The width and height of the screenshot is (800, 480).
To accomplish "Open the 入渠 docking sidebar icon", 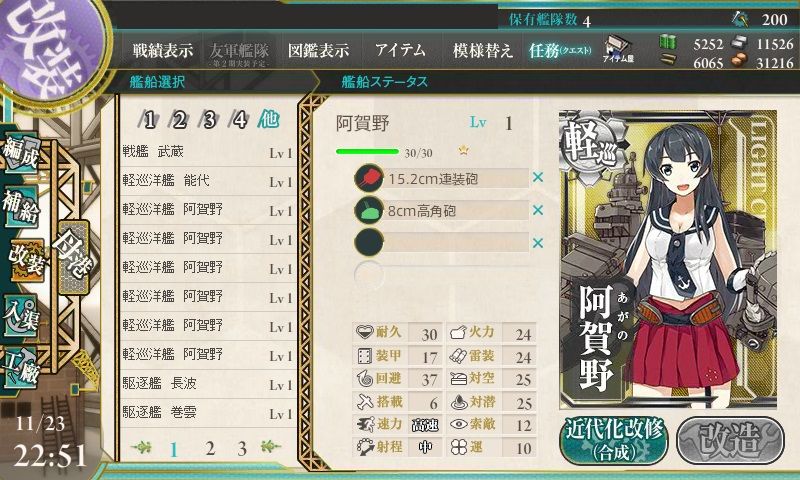I will pos(21,315).
